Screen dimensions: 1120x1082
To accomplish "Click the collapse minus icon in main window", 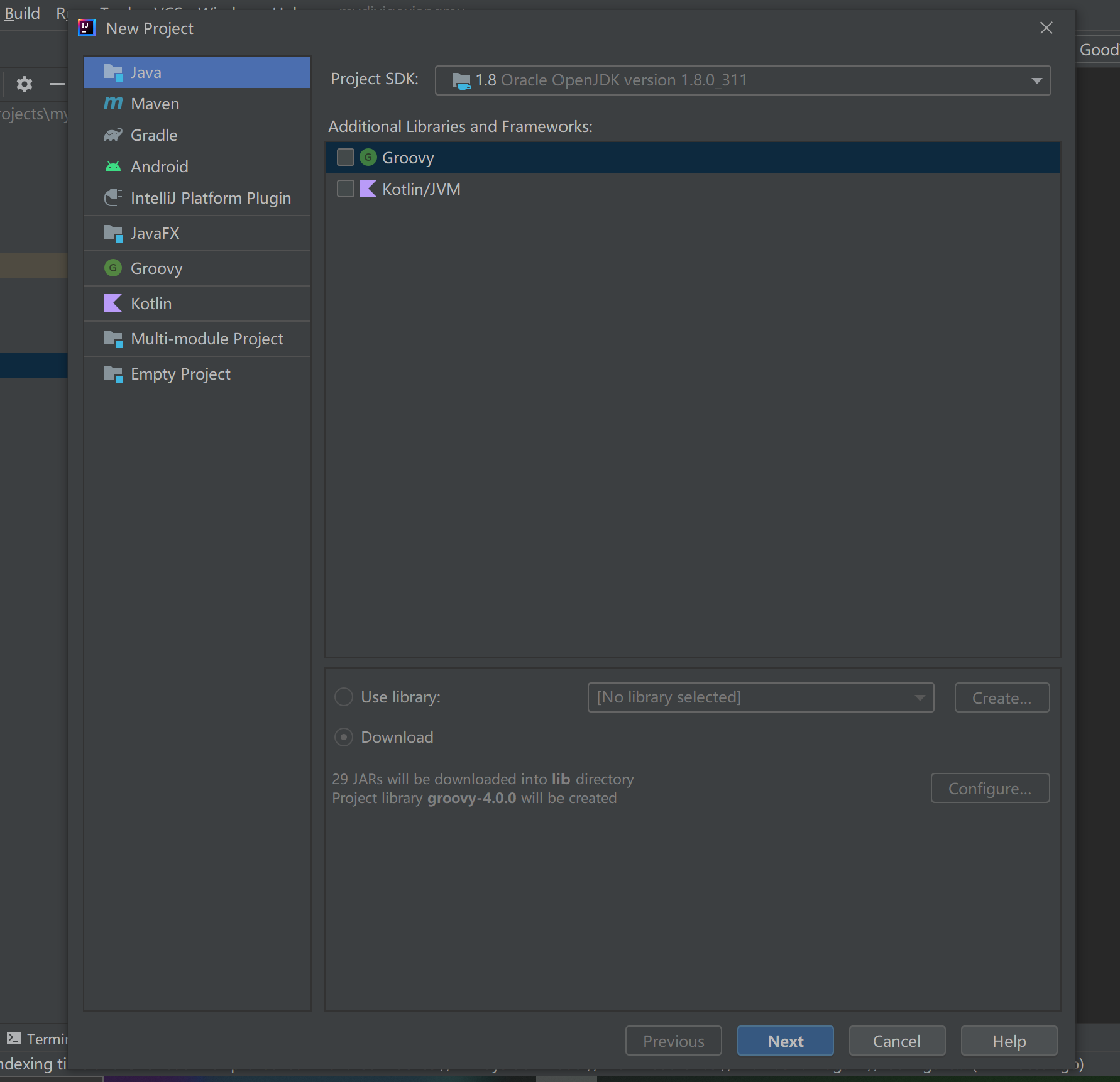I will 57,84.
